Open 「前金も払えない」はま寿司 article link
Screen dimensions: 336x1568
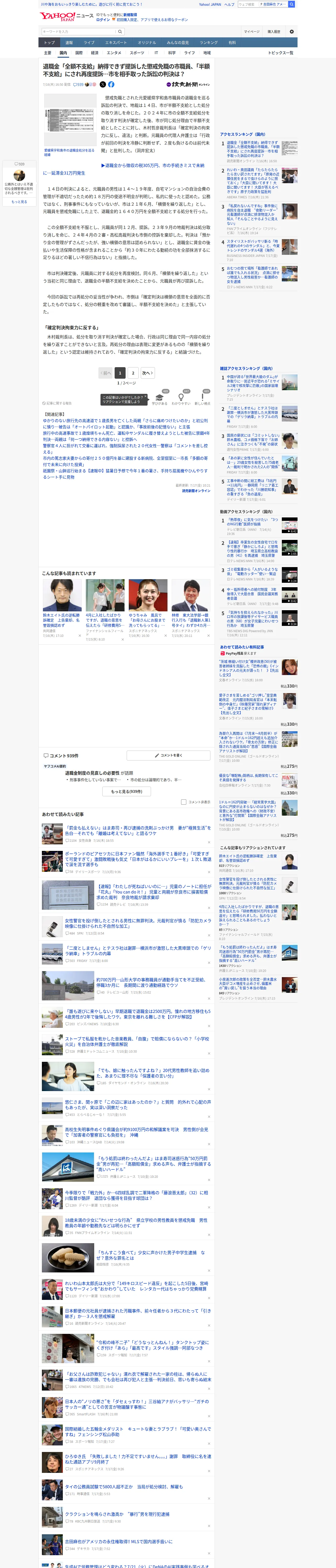pyautogui.click(x=138, y=831)
